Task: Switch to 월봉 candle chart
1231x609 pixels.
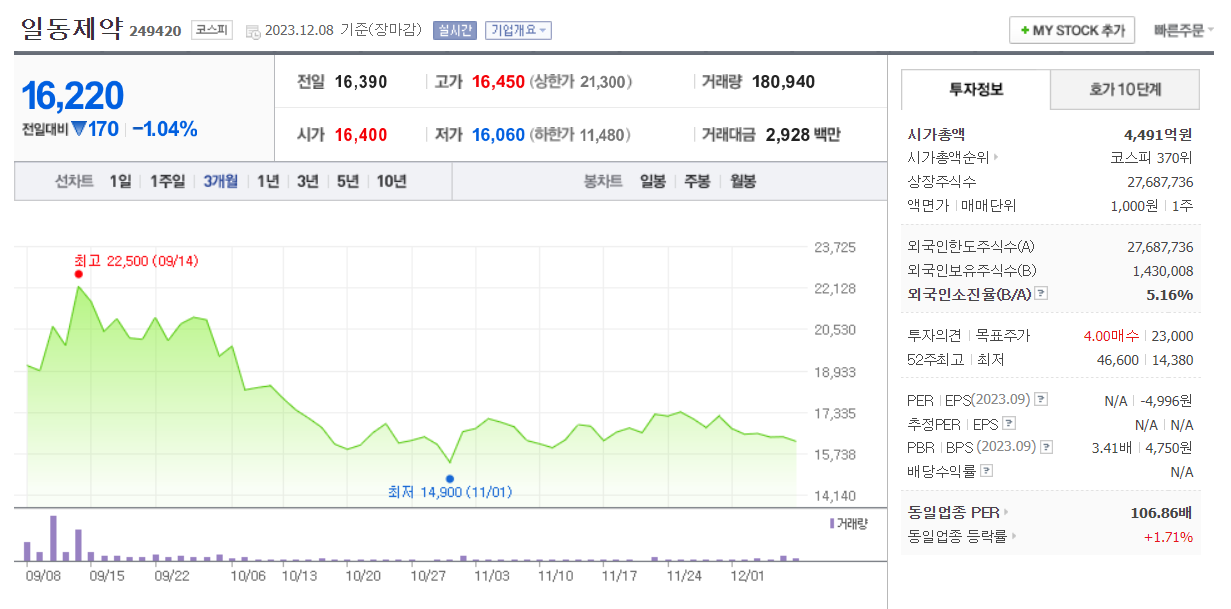Action: click(x=743, y=181)
